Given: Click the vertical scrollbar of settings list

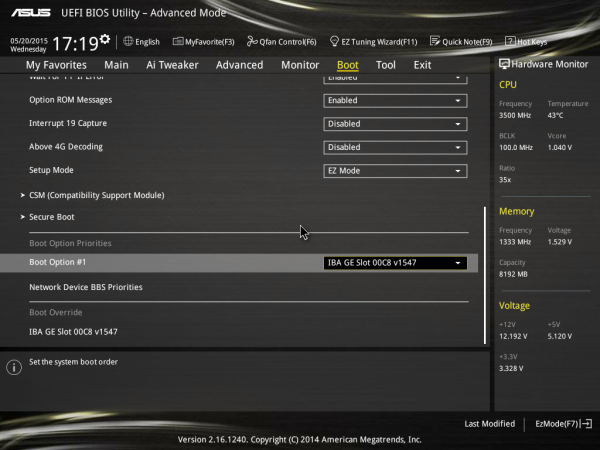Looking at the screenshot, I should (x=485, y=276).
